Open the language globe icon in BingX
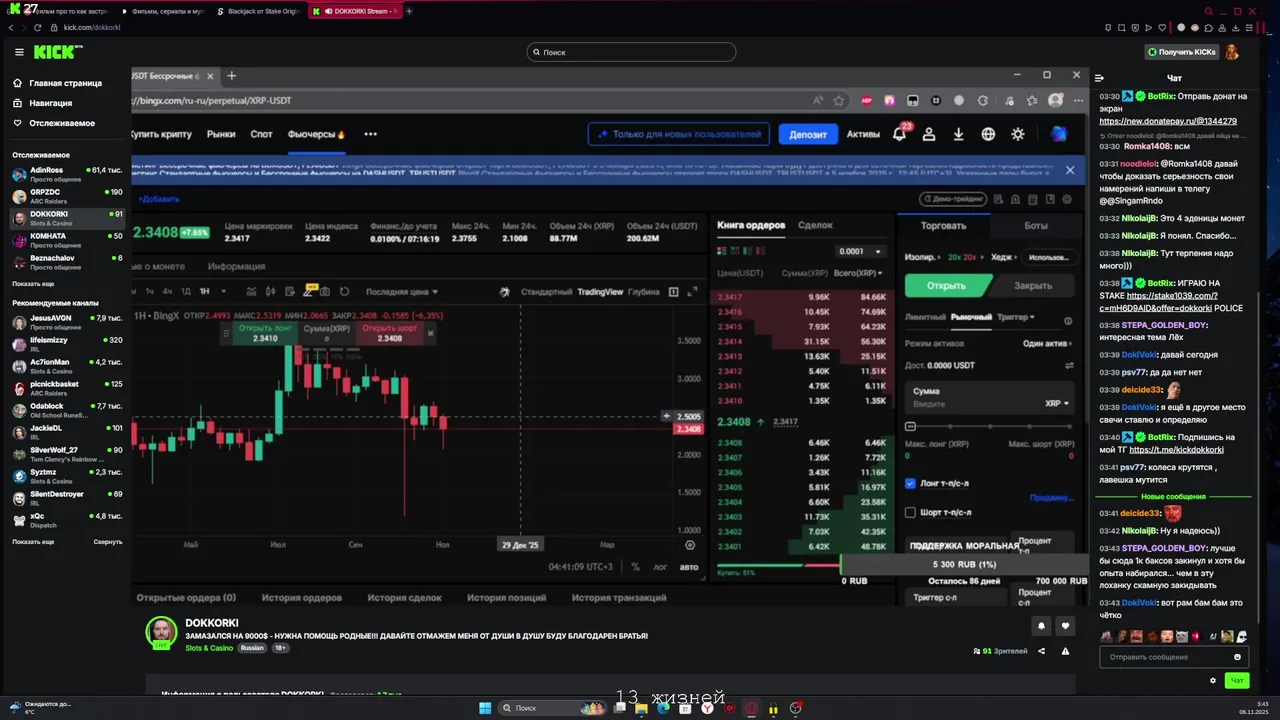Viewport: 1280px width, 720px height. click(988, 134)
